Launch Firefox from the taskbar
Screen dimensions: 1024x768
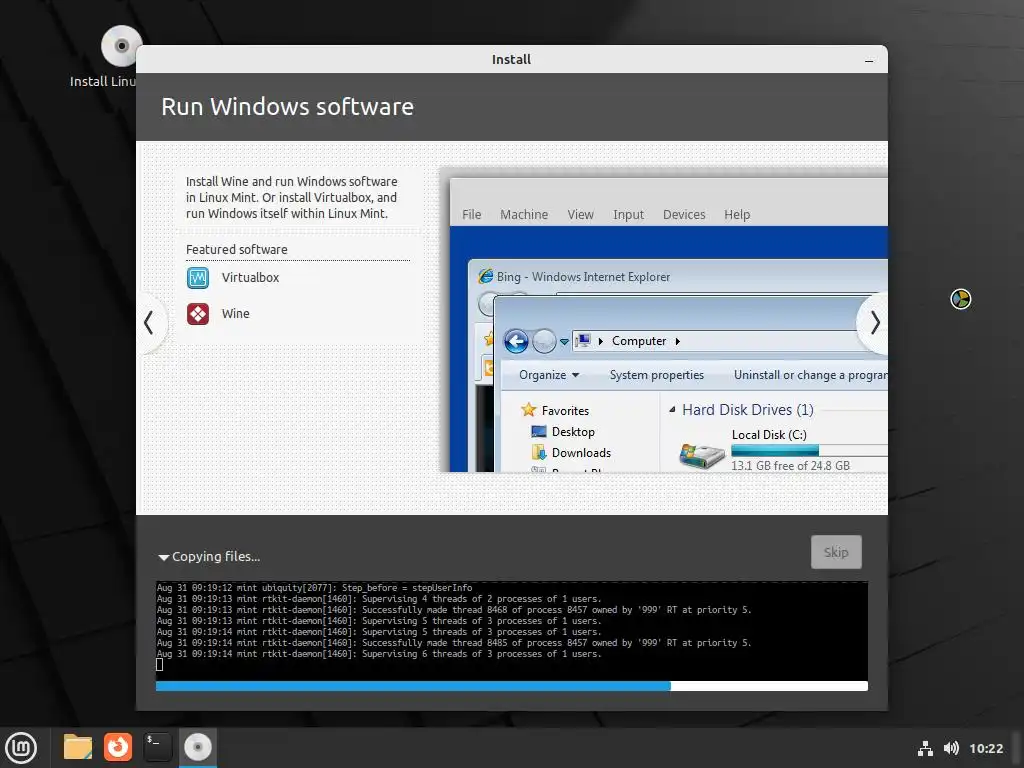[x=118, y=747]
